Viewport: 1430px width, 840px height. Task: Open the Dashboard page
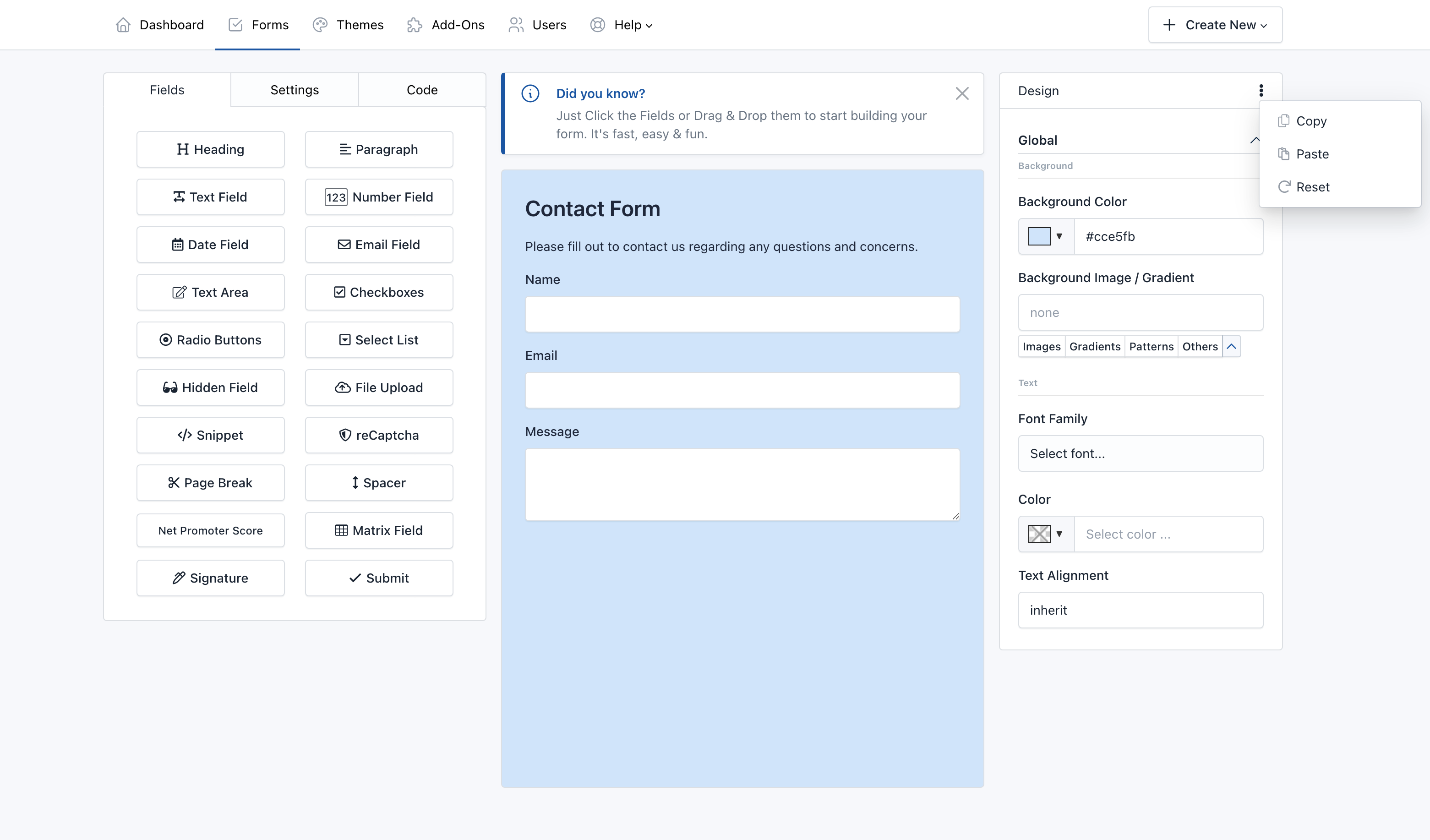click(x=159, y=24)
